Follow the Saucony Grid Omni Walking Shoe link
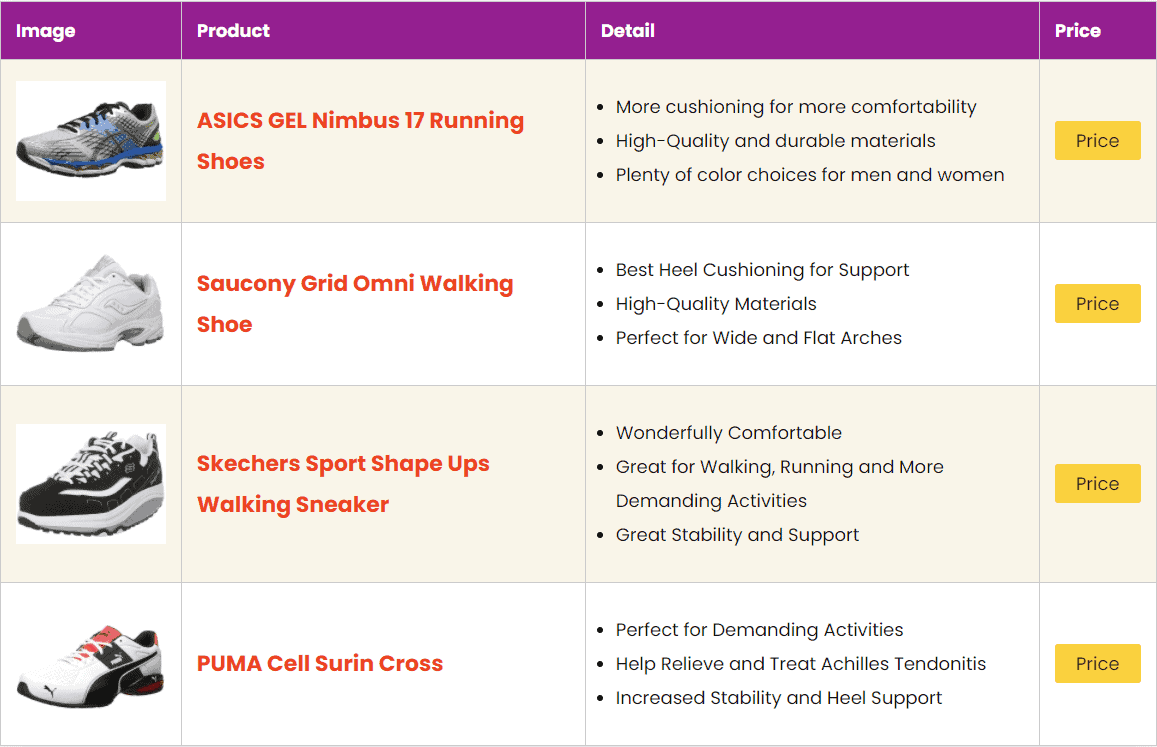Screen dimensions: 1157x747 (x=355, y=303)
